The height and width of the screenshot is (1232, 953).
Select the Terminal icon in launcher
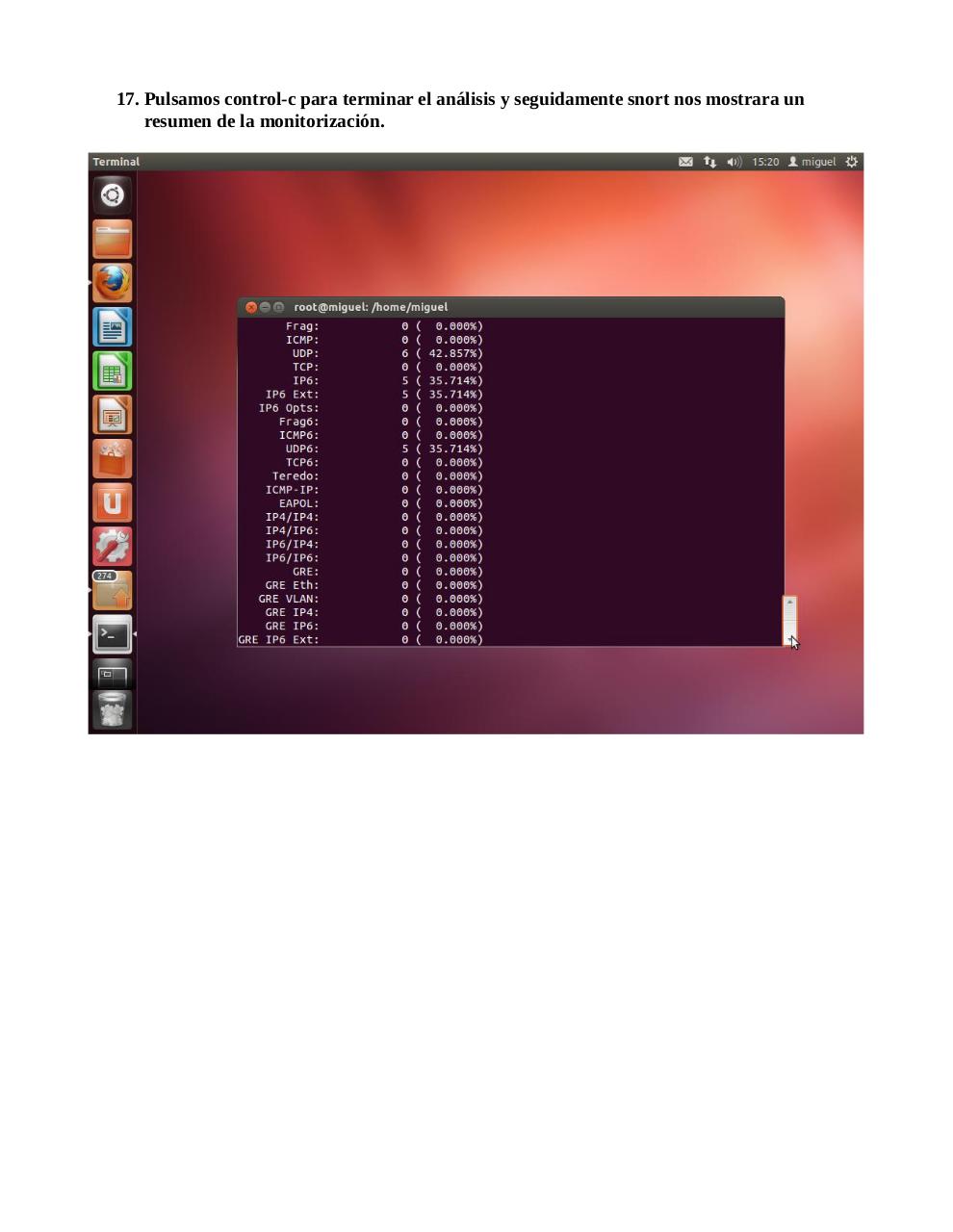point(112,635)
